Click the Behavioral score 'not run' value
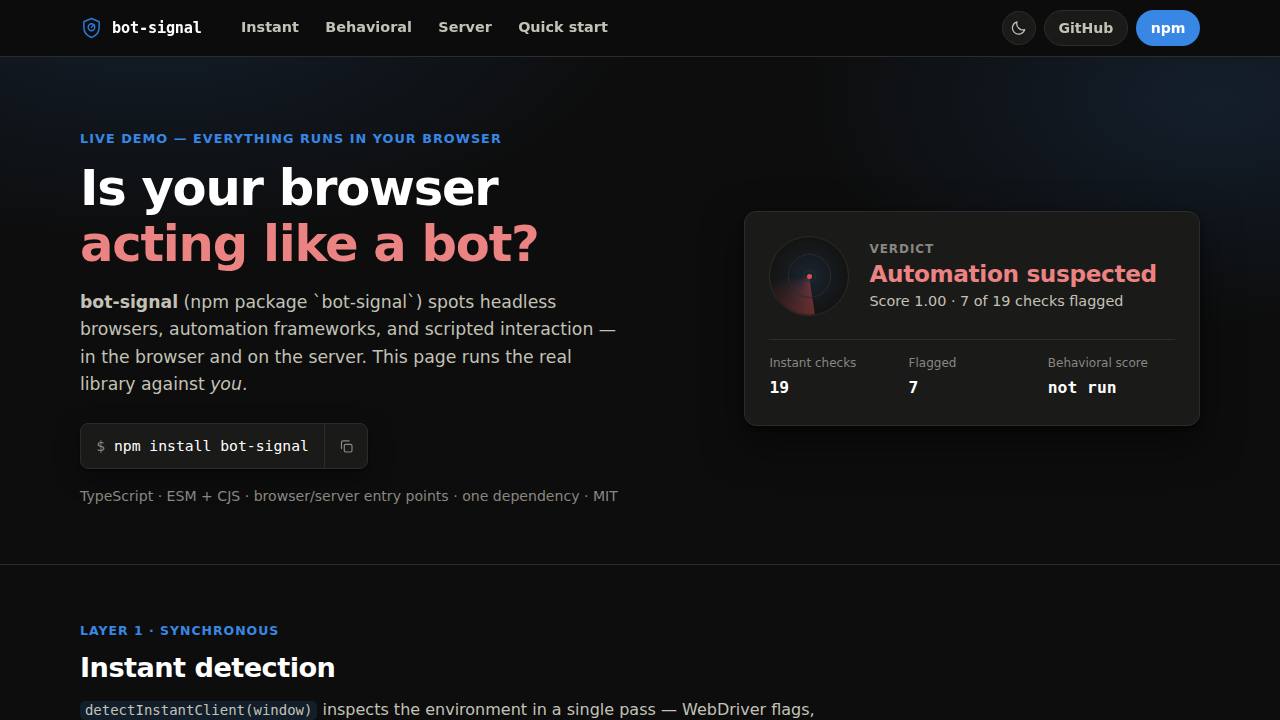1280x720 pixels. point(1082,388)
